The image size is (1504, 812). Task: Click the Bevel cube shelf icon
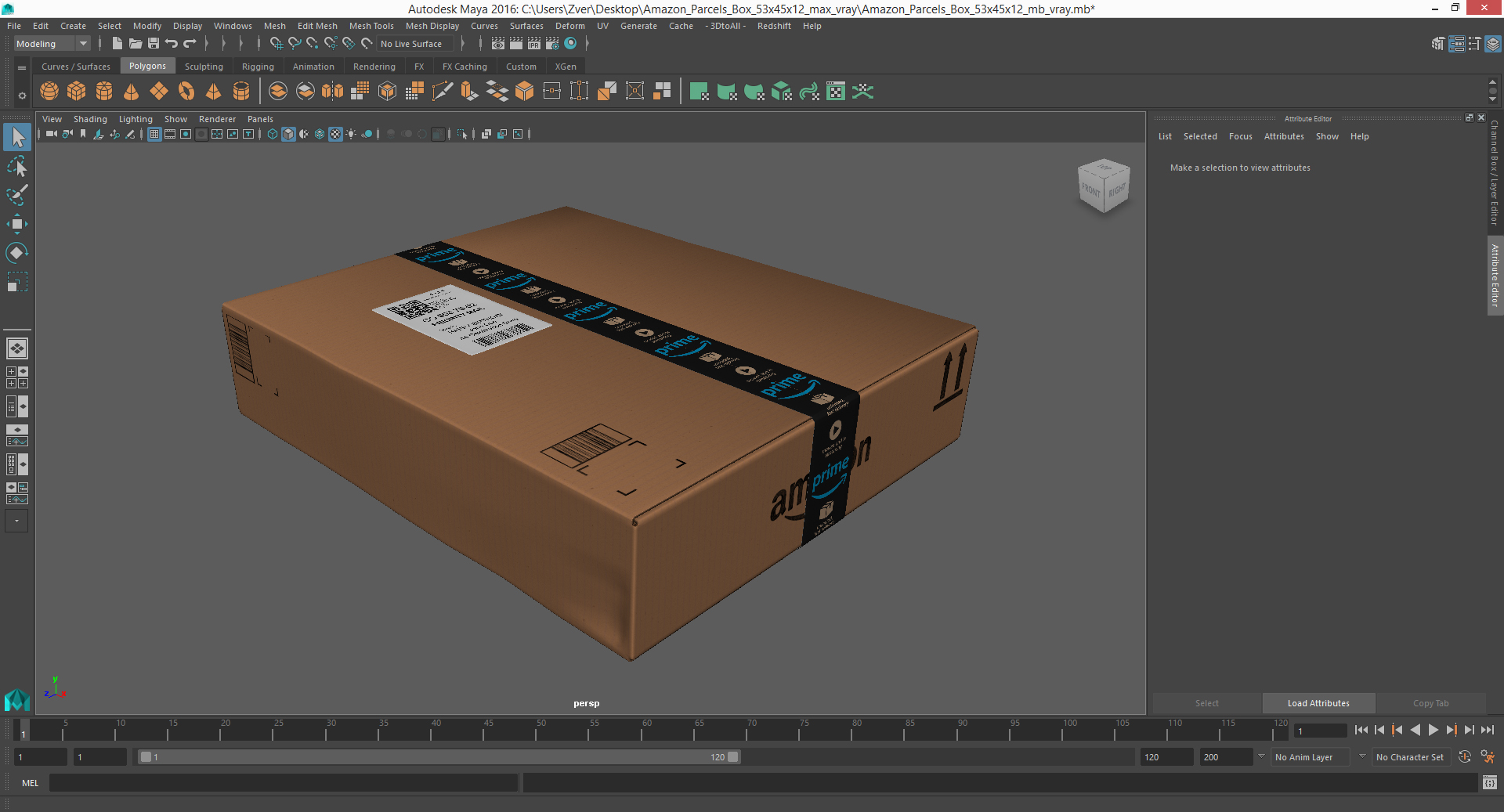pos(525,92)
